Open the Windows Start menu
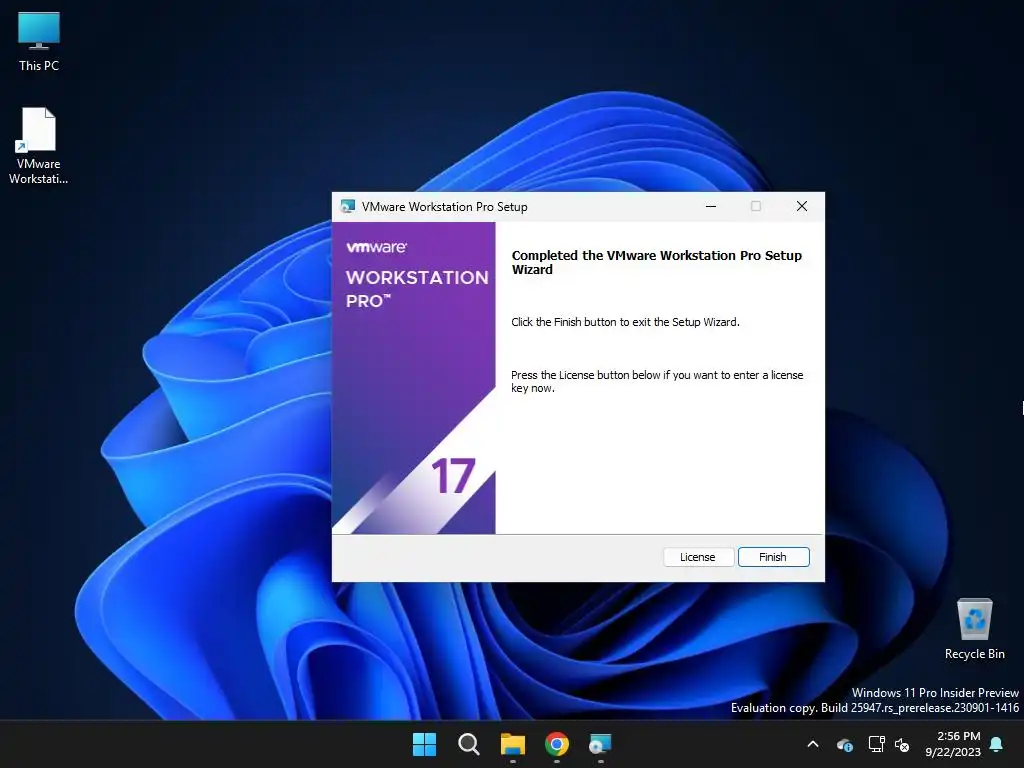Image resolution: width=1024 pixels, height=768 pixels. point(424,744)
